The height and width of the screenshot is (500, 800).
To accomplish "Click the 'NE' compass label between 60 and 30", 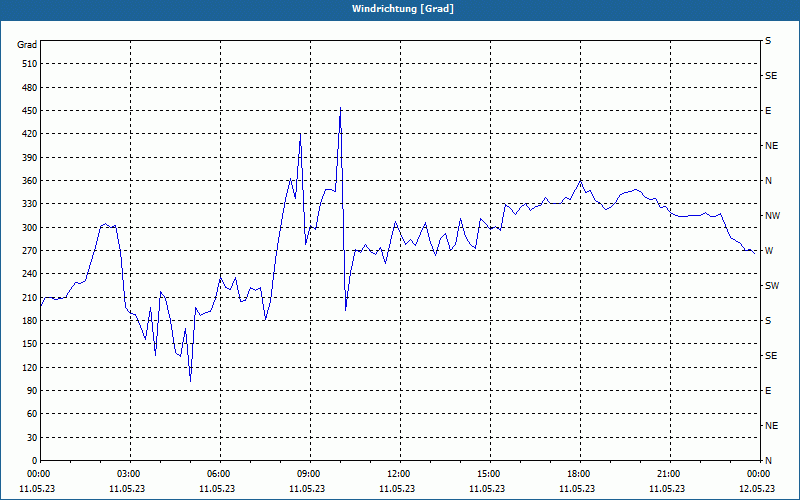I will pyautogui.click(x=772, y=426).
